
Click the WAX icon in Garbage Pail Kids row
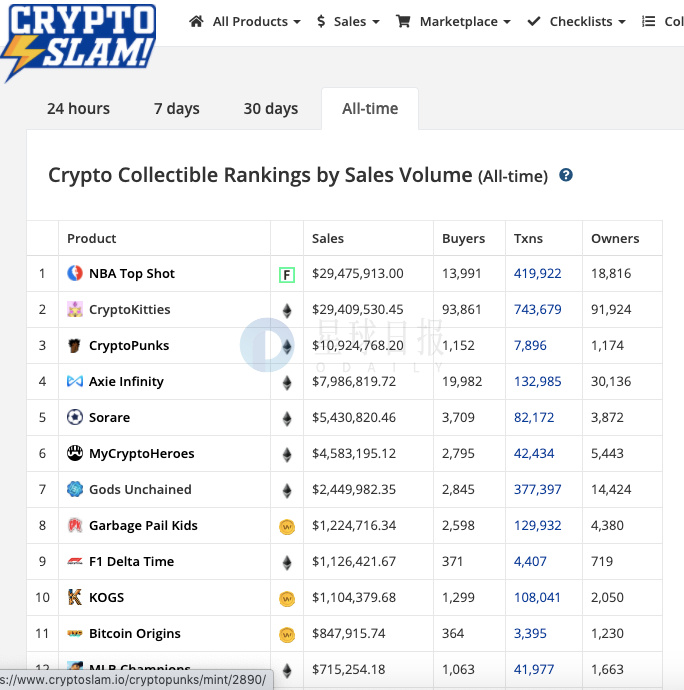pos(287,526)
